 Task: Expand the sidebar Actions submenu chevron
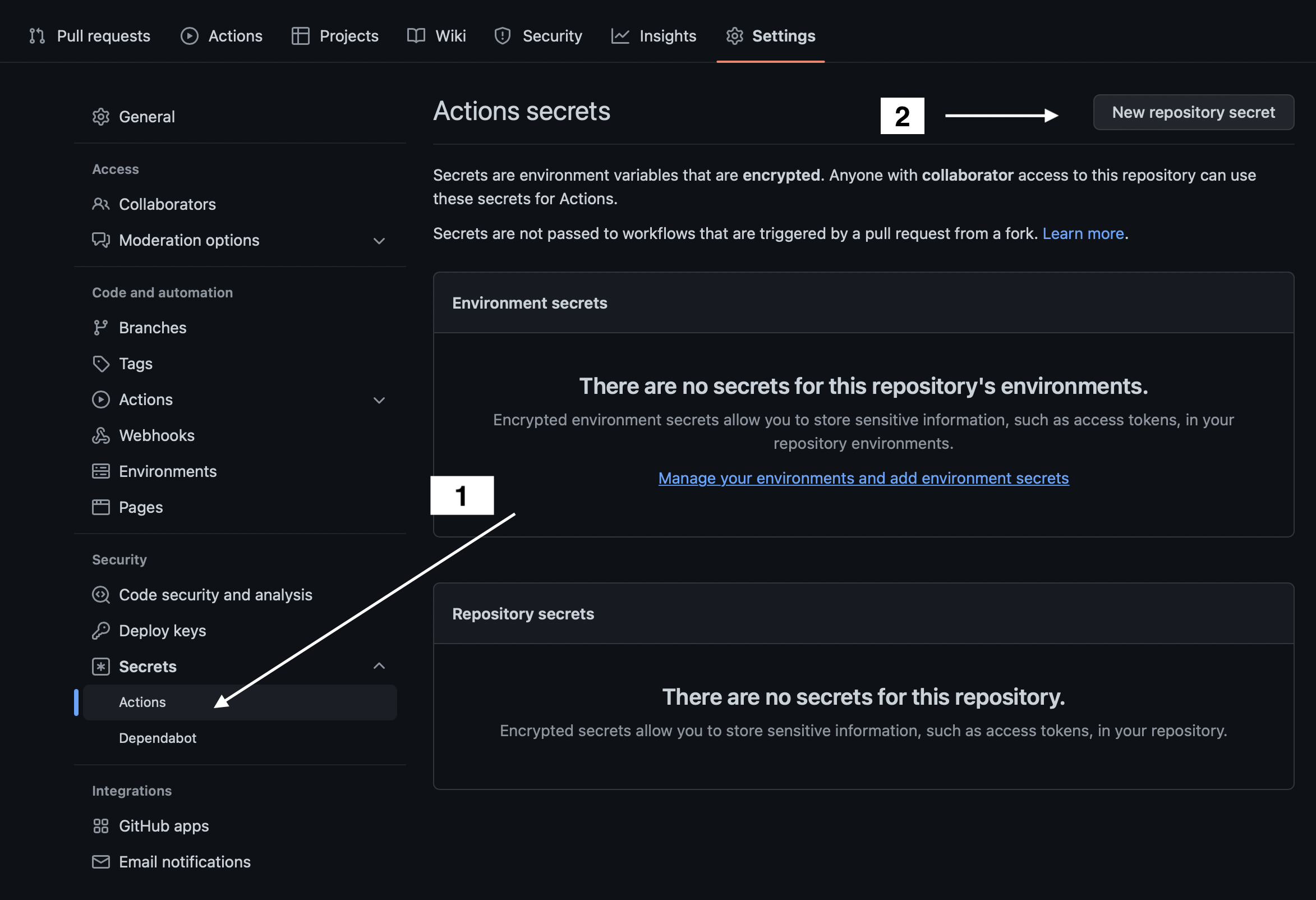[379, 401]
